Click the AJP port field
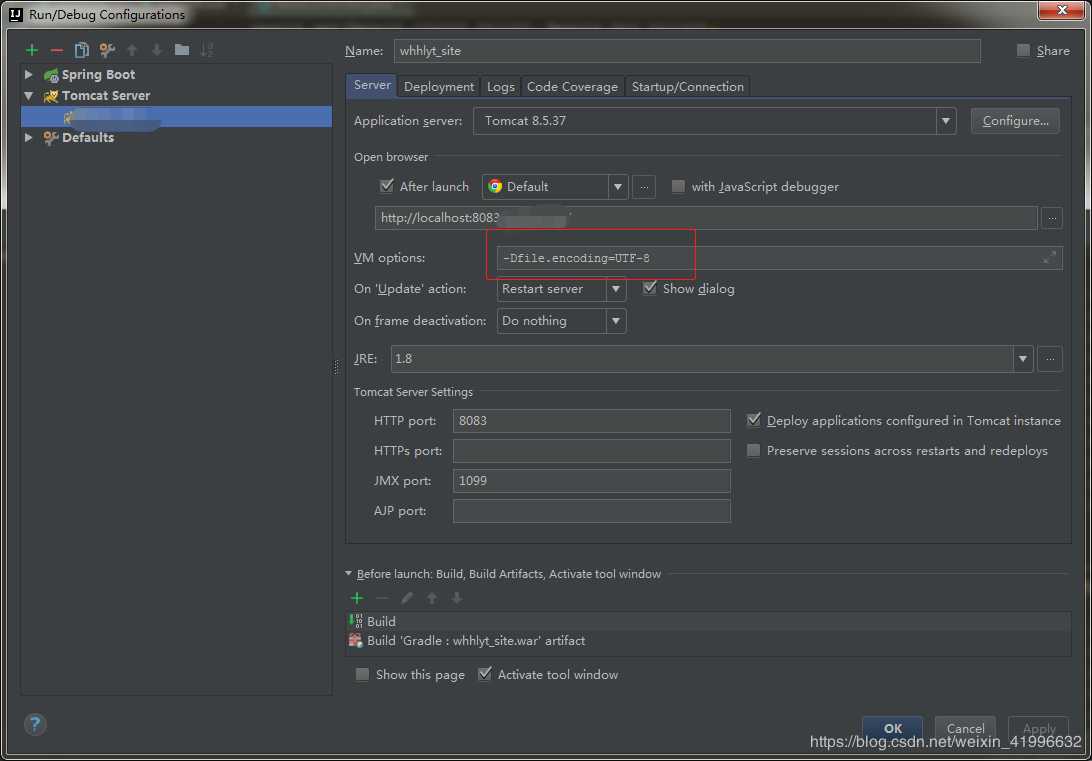 tap(591, 510)
